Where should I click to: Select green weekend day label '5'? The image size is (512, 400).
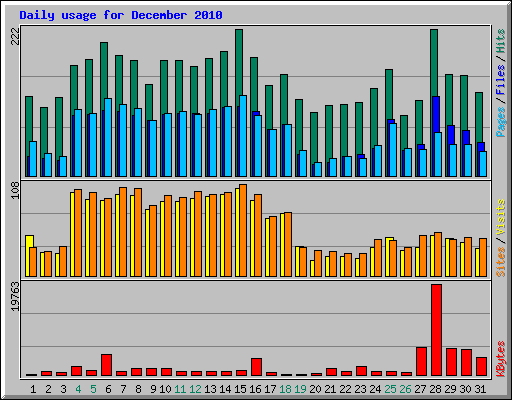tap(93, 389)
